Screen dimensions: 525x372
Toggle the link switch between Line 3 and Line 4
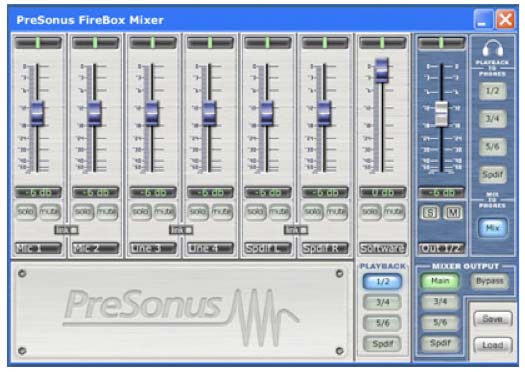pyautogui.click(x=181, y=230)
